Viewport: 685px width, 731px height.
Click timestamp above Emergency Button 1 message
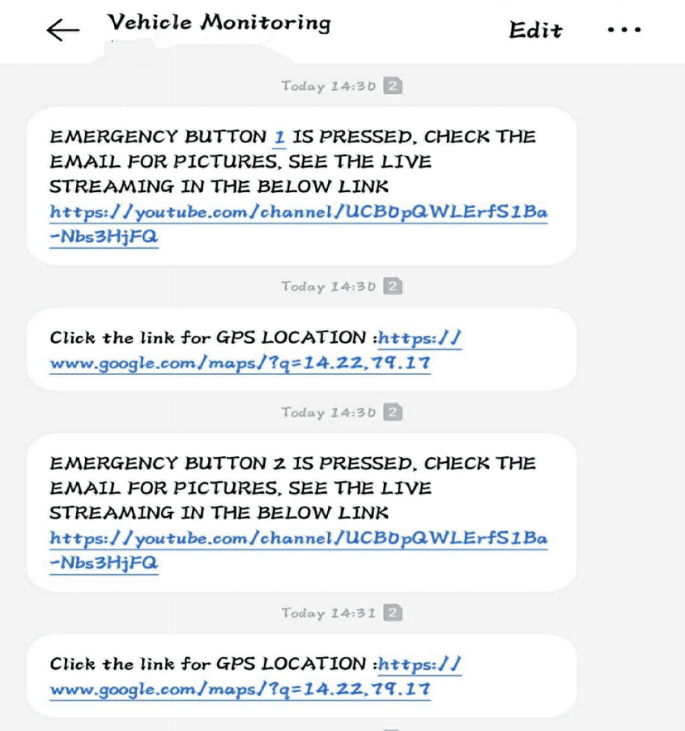(329, 86)
